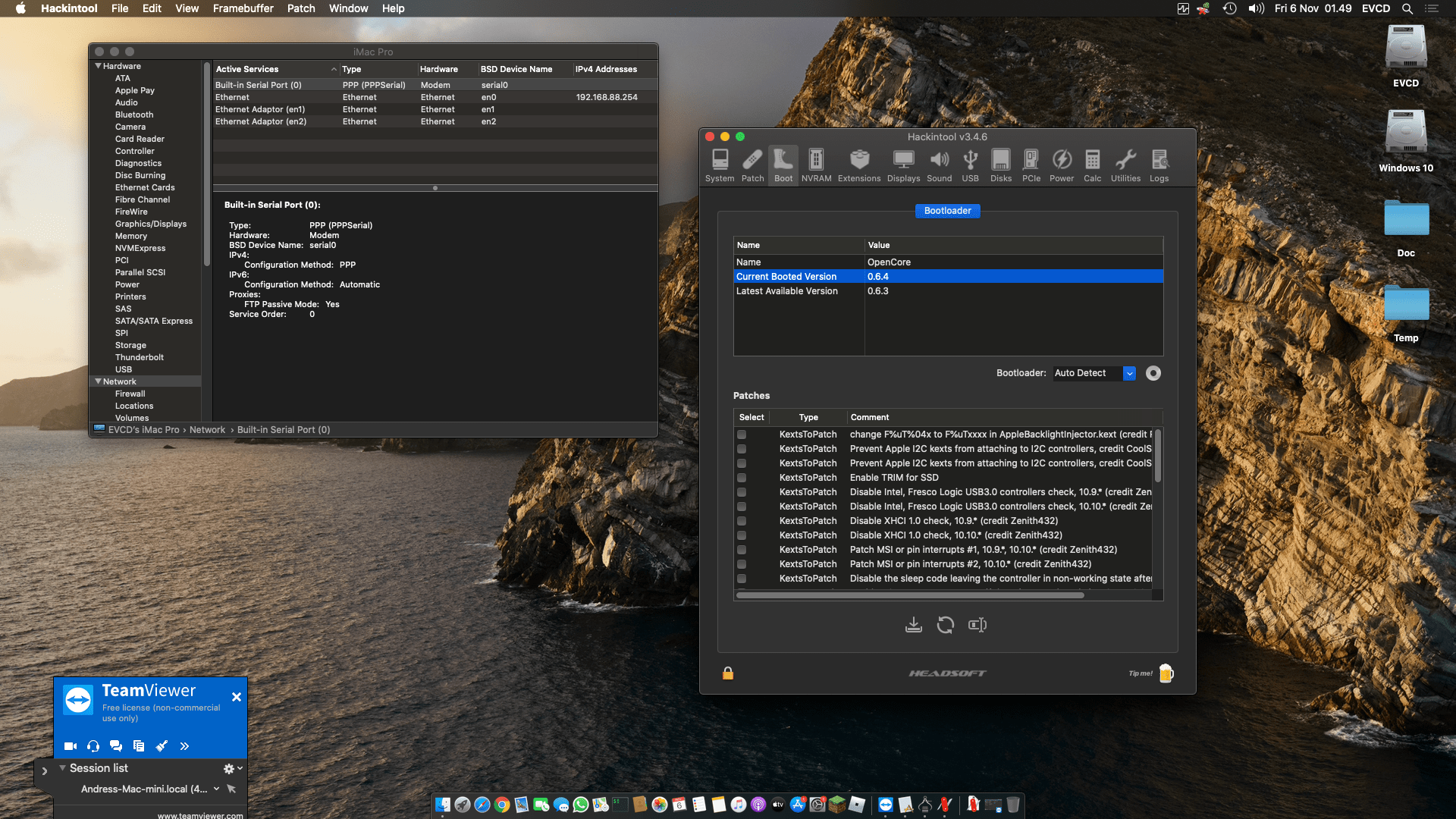Image resolution: width=1456 pixels, height=819 pixels.
Task: Click the iMac Pro sidebar vertical scrollbar
Action: pyautogui.click(x=207, y=163)
